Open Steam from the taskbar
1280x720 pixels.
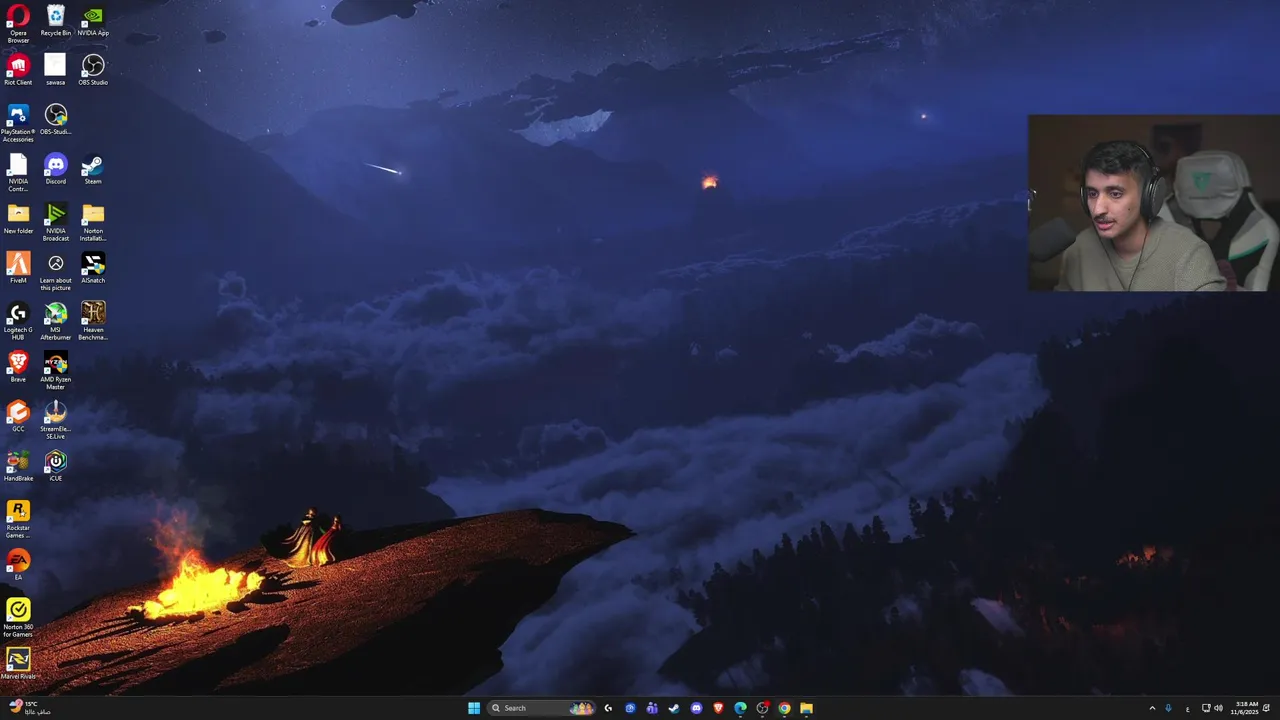[x=674, y=708]
